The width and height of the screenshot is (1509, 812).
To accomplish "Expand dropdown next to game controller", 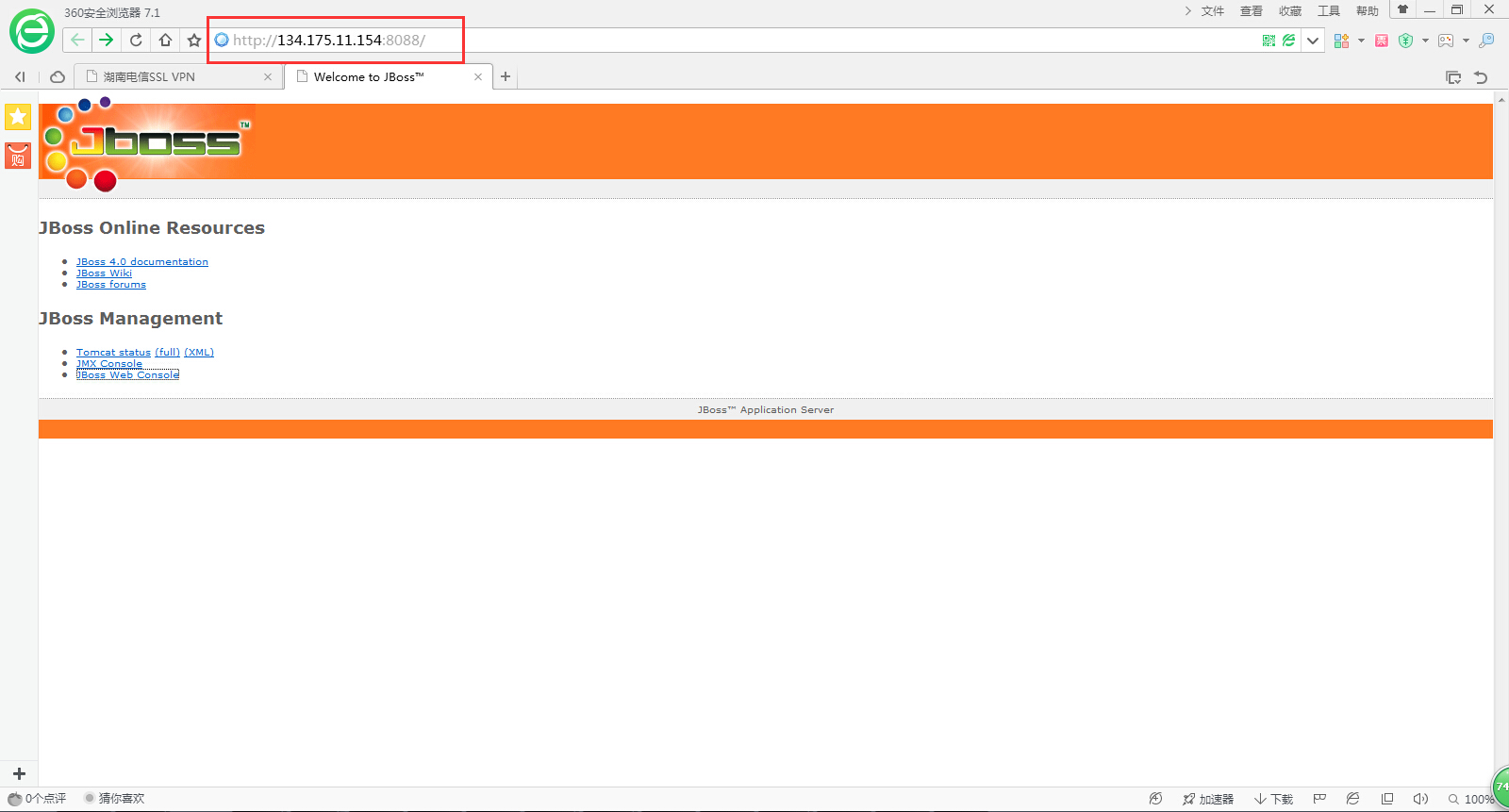I will point(1466,41).
